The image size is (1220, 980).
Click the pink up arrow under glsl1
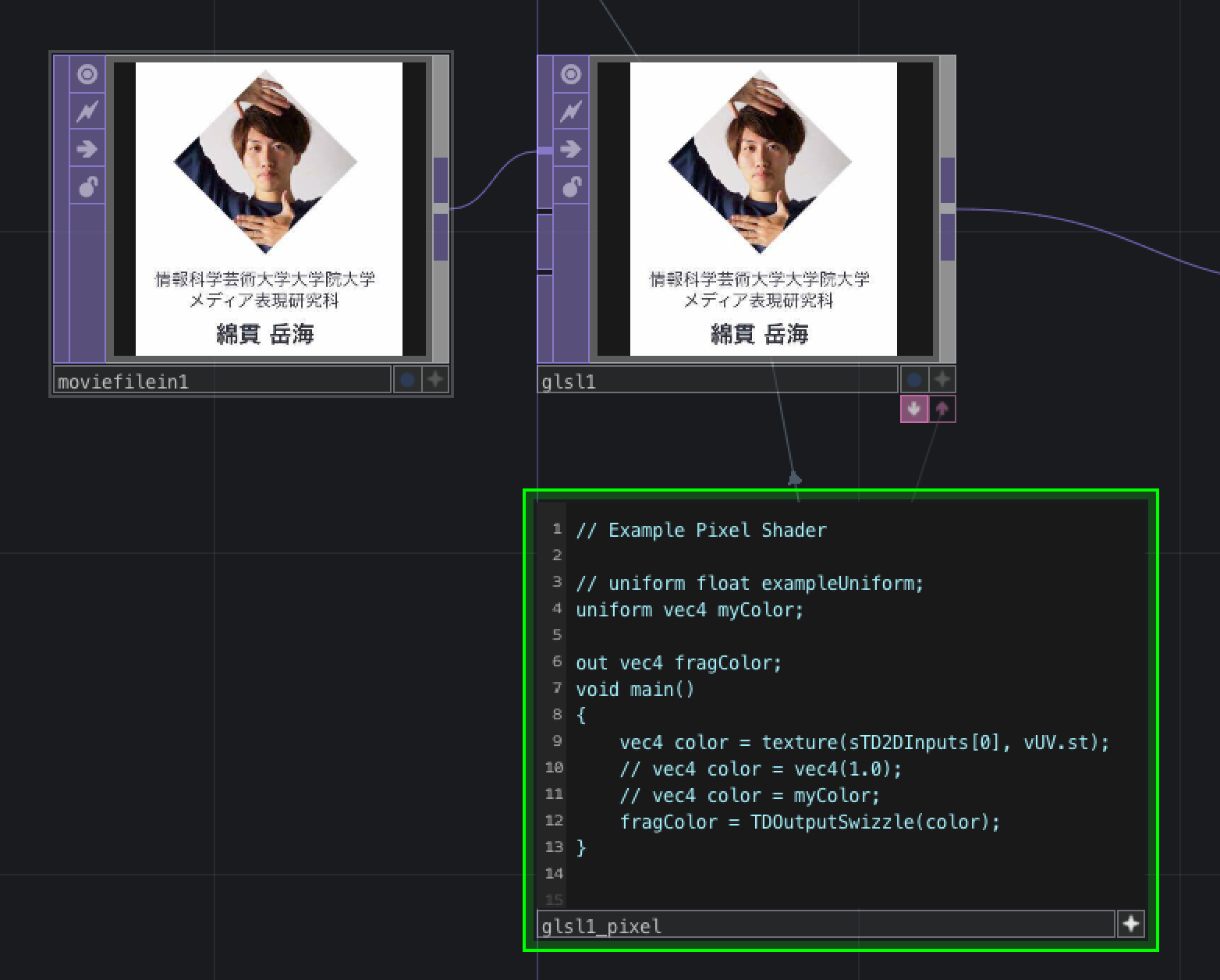point(943,408)
